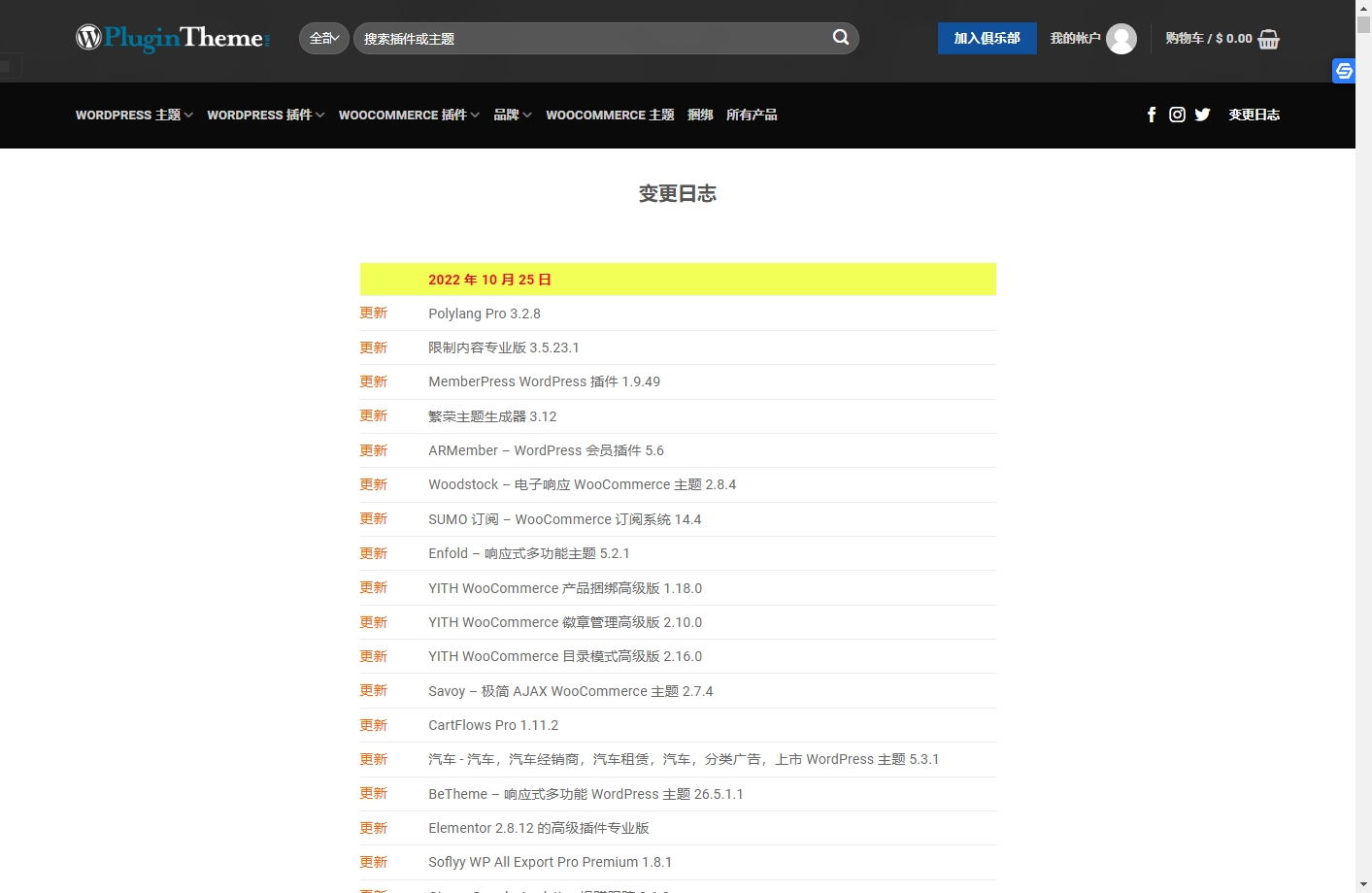
Task: Open ARMember WordPress 会员插件 5.6 entry
Action: coord(546,450)
